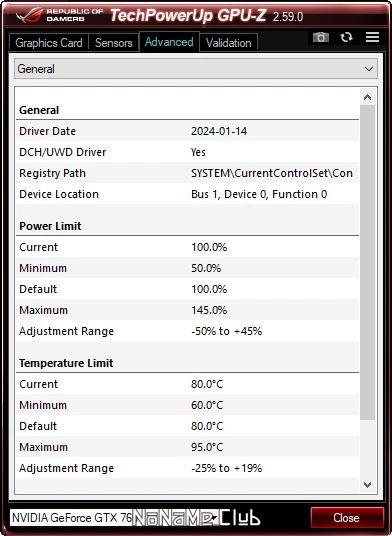Expand the General category dropdown
This screenshot has height=536, width=392.
(x=196, y=69)
